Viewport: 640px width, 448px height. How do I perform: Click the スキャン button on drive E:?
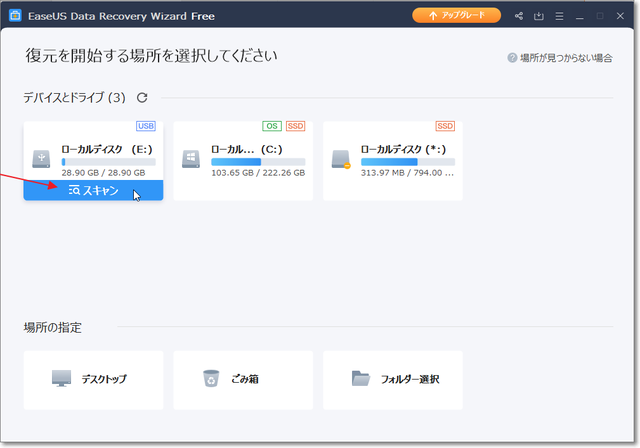click(x=93, y=190)
